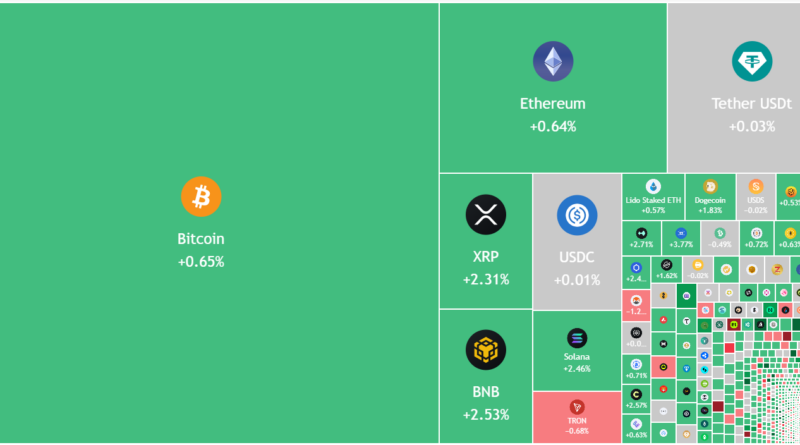800x445 pixels.
Task: Click the TRON red logo icon
Action: 576,406
